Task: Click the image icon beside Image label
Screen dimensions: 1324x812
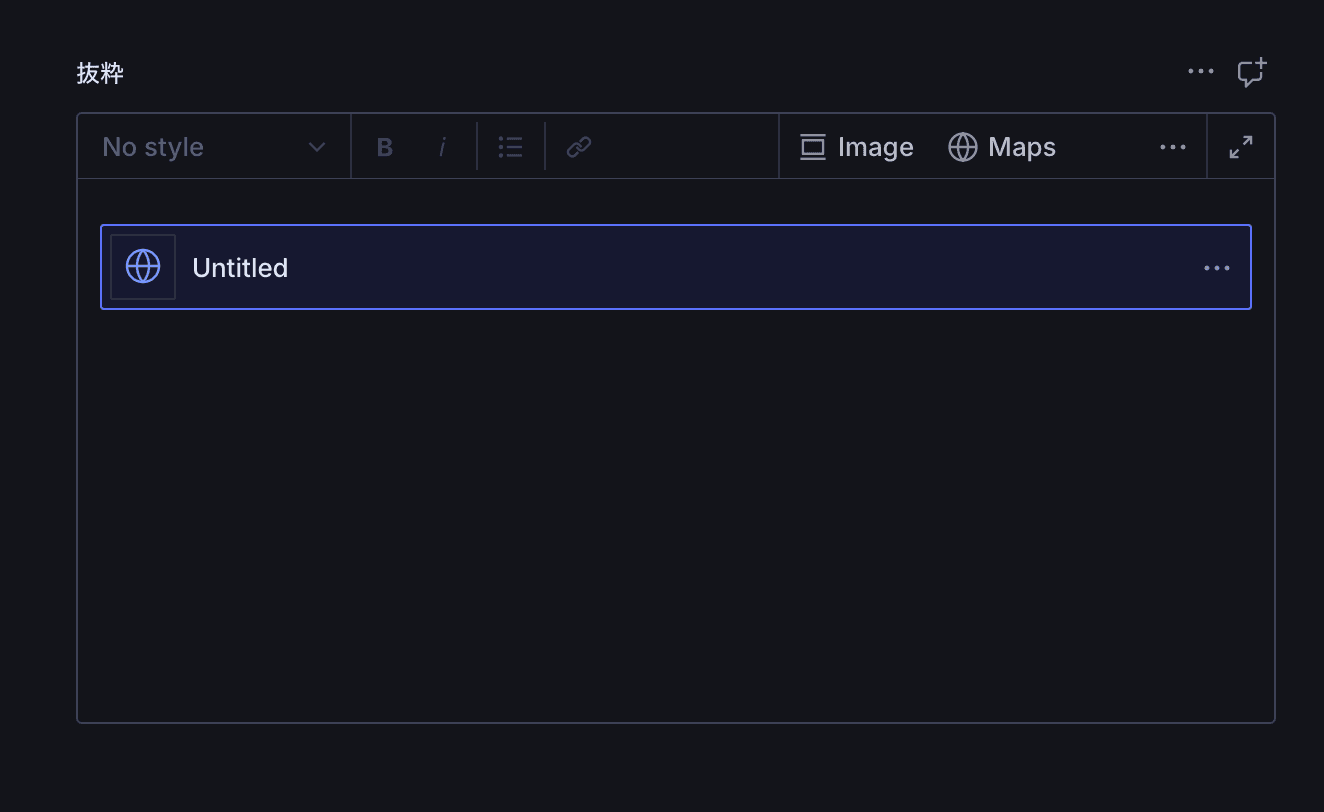Action: (813, 147)
